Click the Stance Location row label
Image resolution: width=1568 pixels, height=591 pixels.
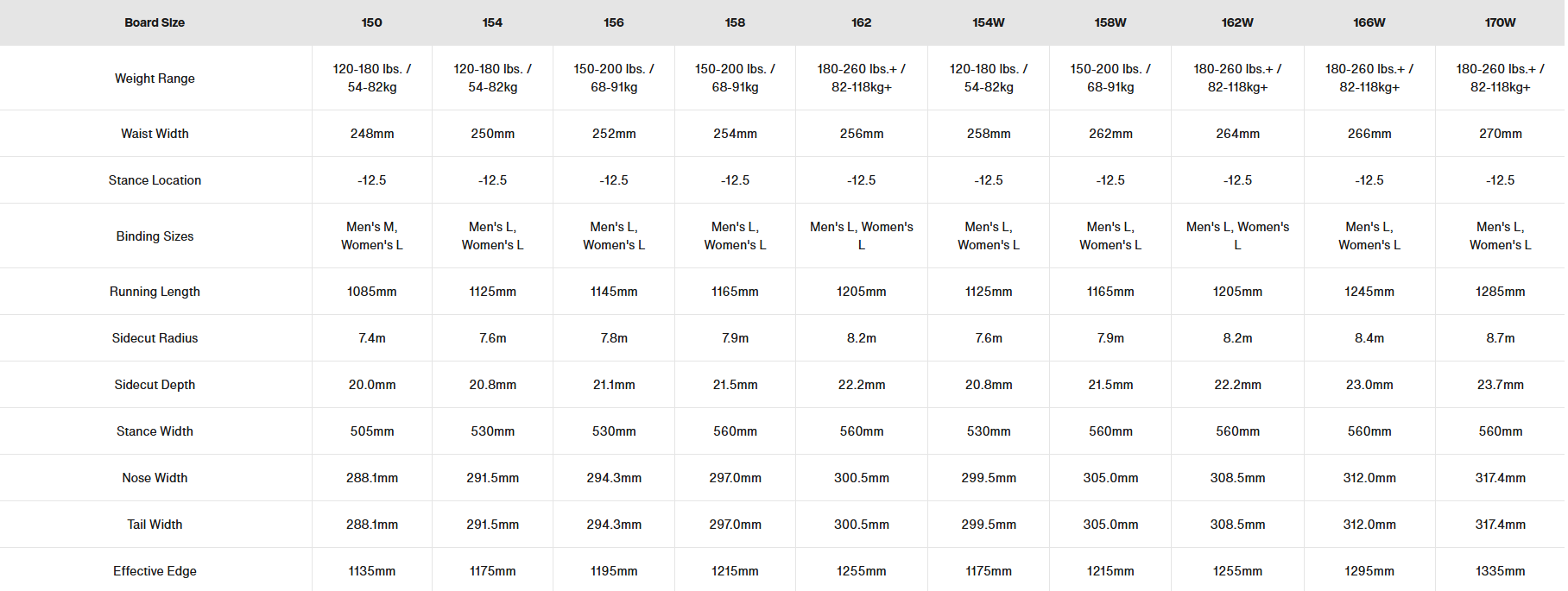click(x=155, y=180)
